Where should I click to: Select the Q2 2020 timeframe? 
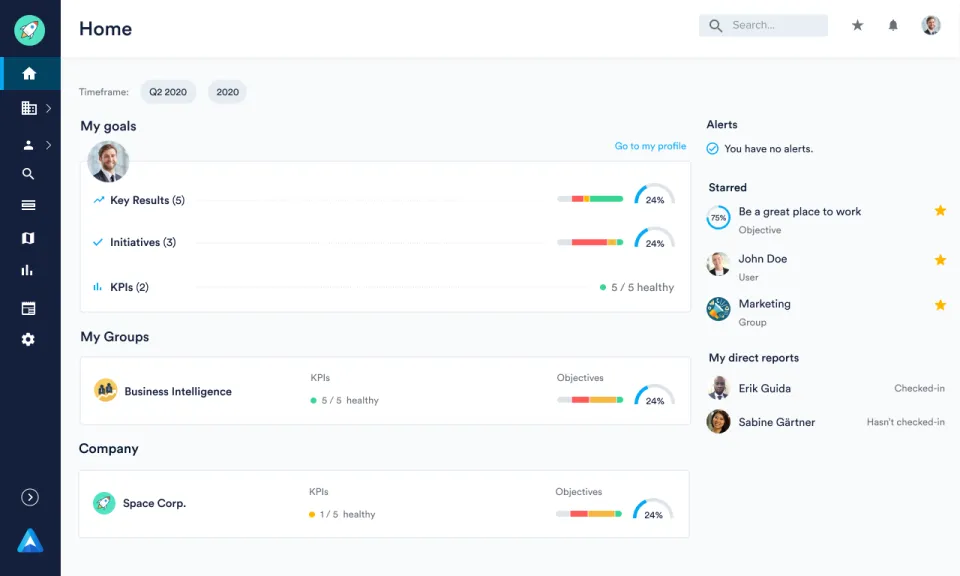pyautogui.click(x=168, y=92)
